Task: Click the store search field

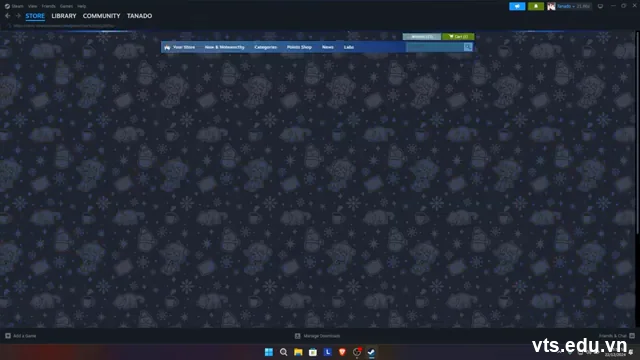Action: click(435, 47)
